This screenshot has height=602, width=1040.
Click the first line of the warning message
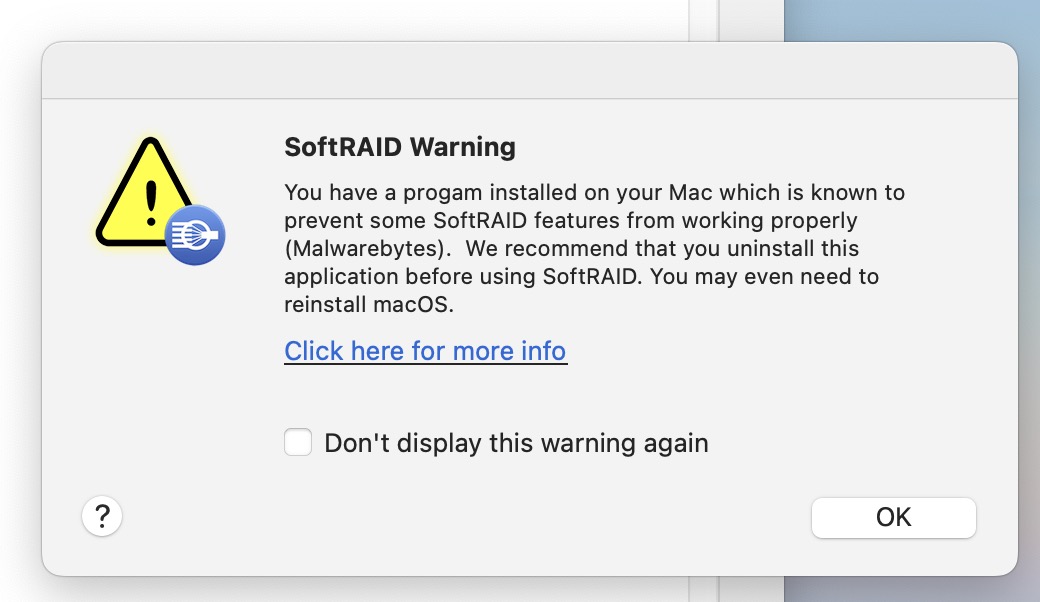(594, 191)
